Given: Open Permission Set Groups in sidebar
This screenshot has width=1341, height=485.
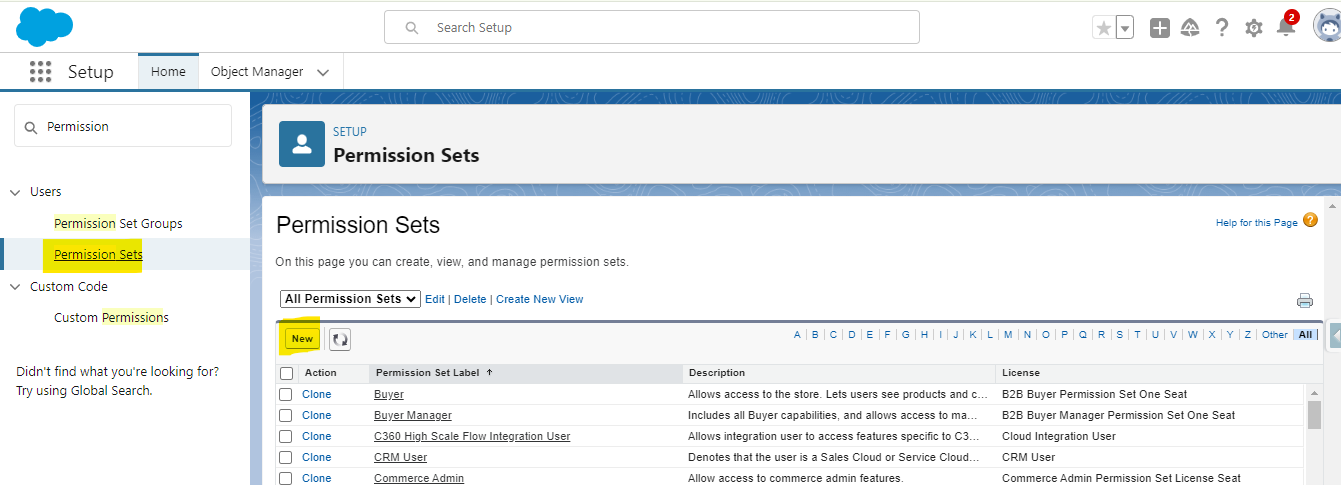Looking at the screenshot, I should click(118, 223).
